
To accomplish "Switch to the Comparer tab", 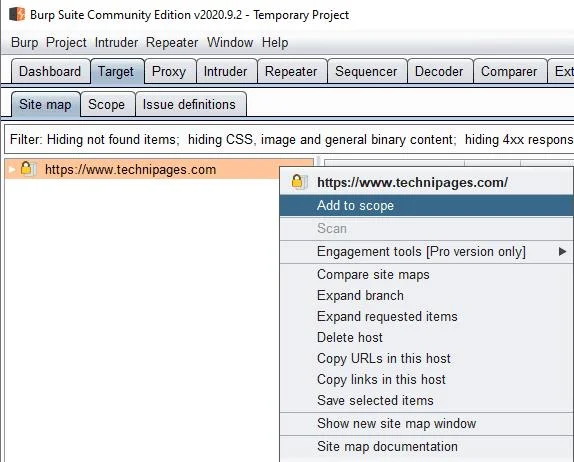I will click(510, 71).
